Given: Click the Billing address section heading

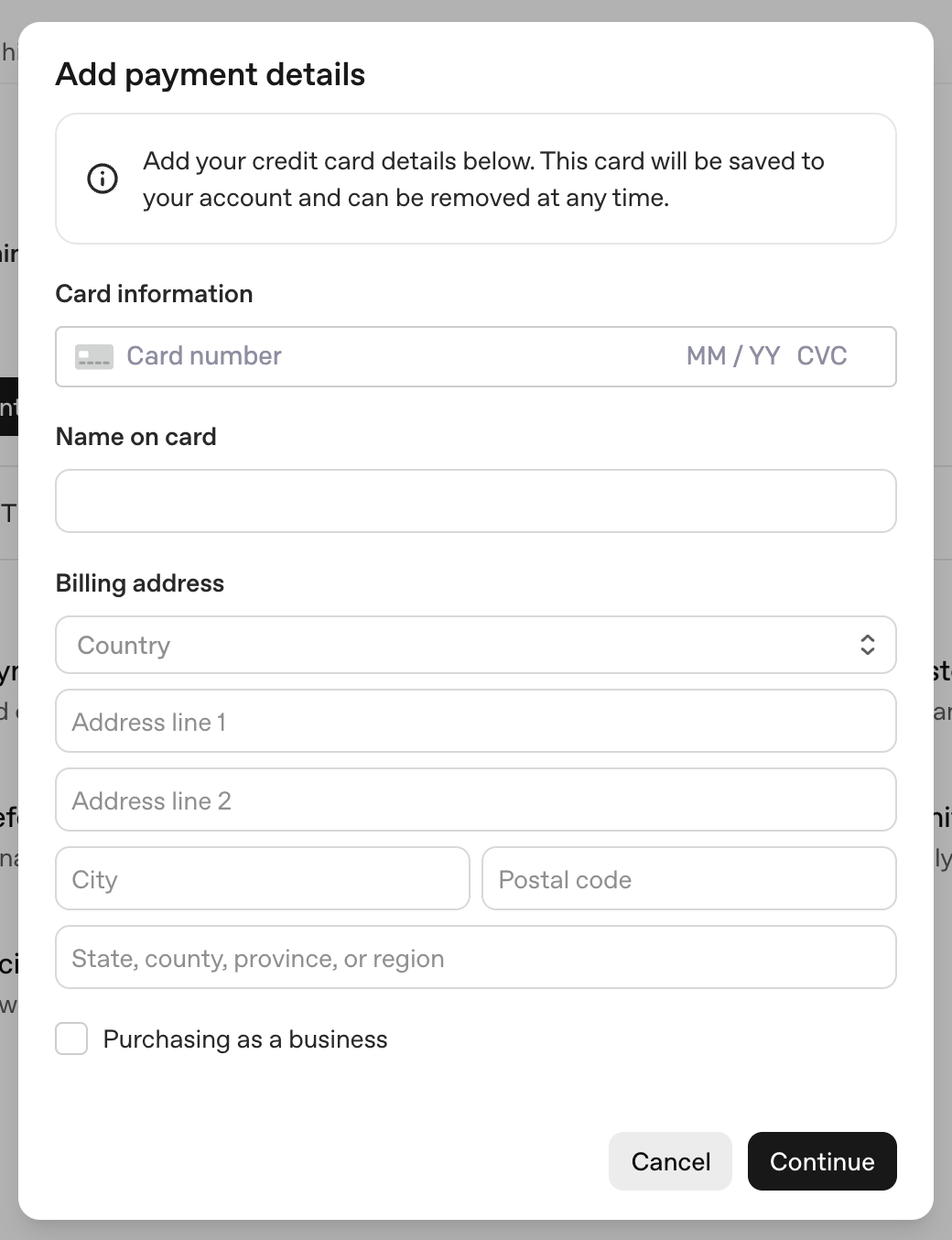Looking at the screenshot, I should pyautogui.click(x=140, y=582).
